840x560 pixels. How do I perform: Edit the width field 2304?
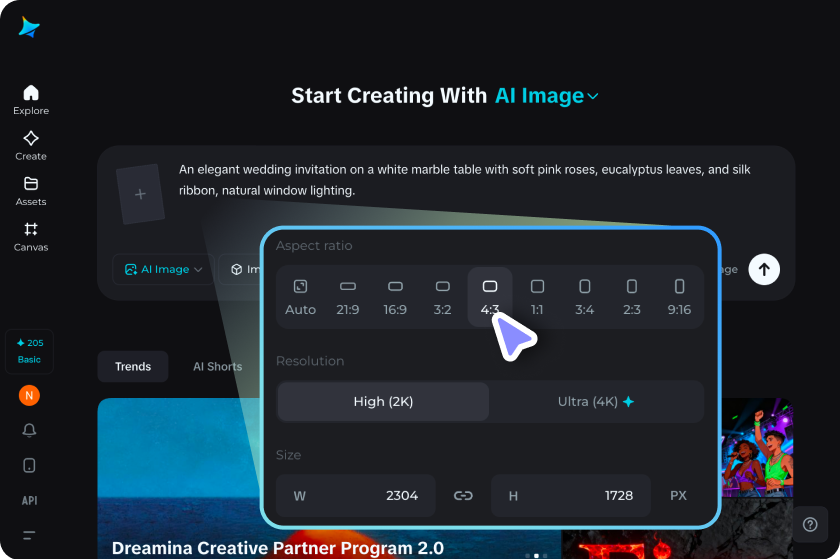(356, 496)
